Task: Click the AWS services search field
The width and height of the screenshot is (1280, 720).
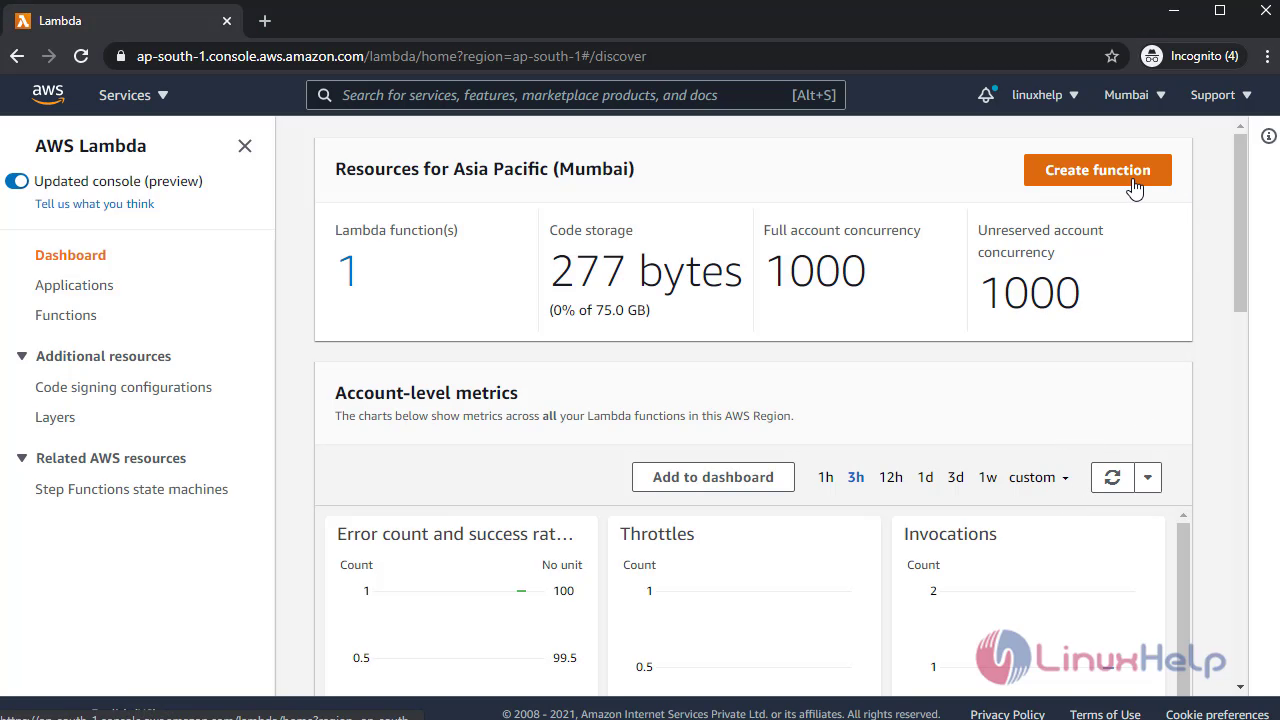Action: pyautogui.click(x=575, y=95)
